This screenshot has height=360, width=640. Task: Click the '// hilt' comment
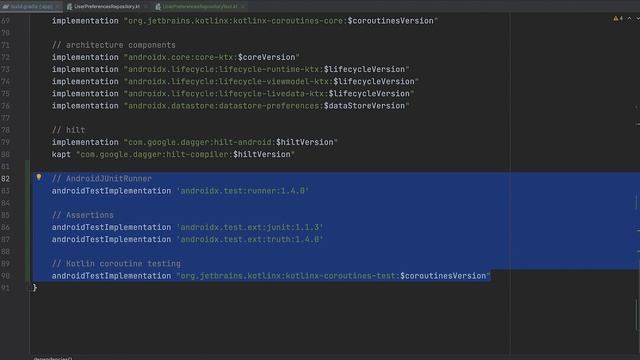[69, 130]
